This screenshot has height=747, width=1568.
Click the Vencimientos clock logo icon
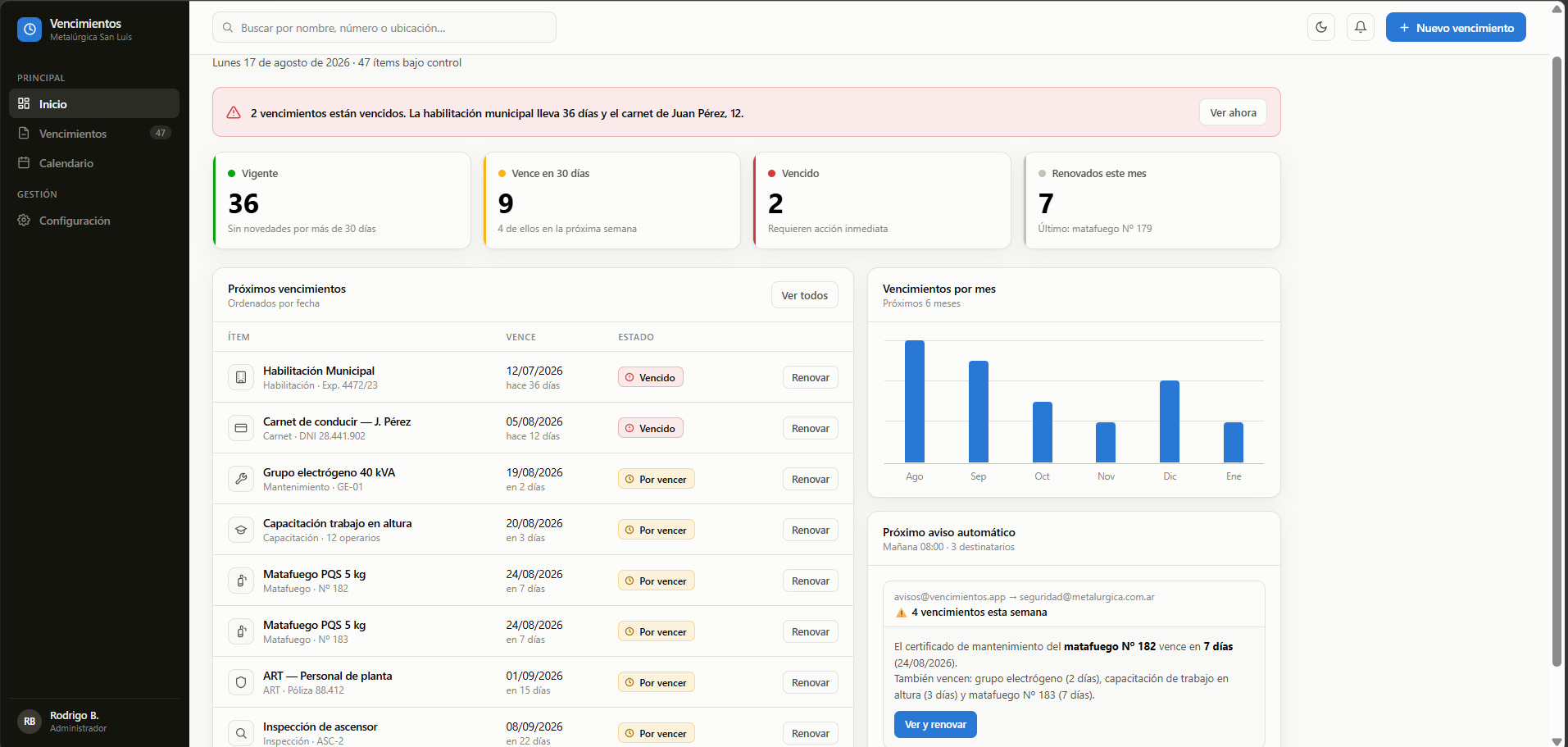pyautogui.click(x=30, y=30)
